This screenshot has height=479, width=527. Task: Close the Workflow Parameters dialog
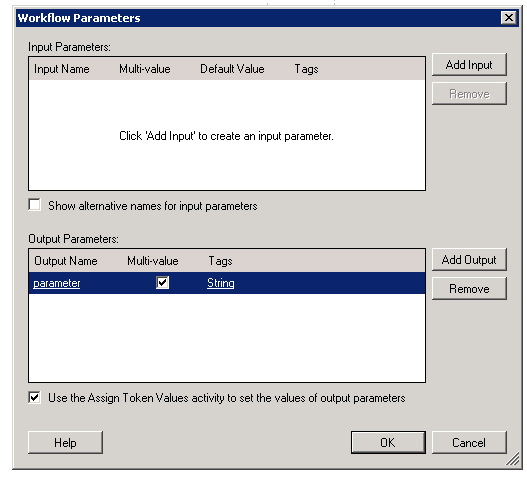point(509,17)
